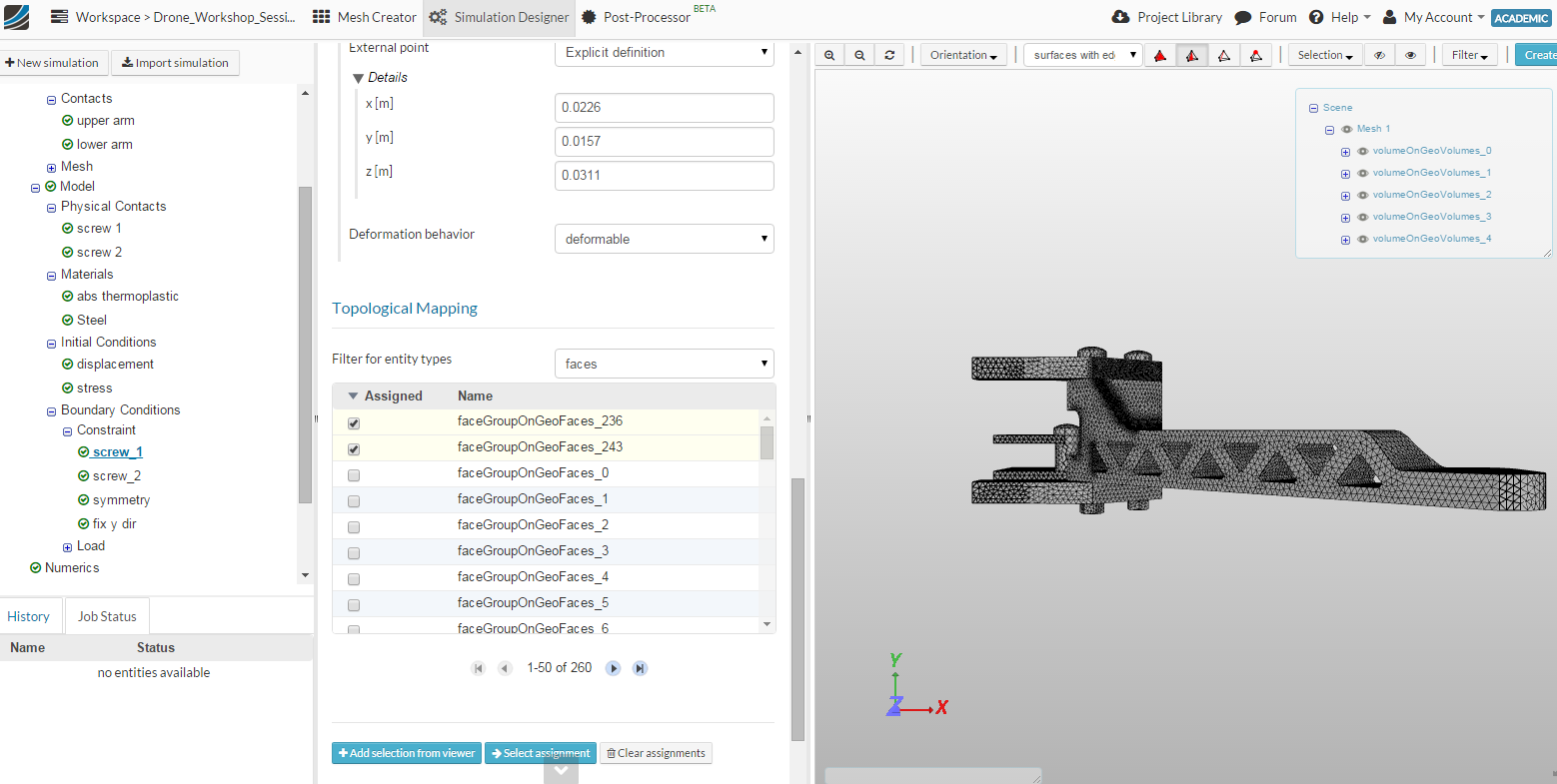Activate node picking tetrahedron icon
Image resolution: width=1557 pixels, height=784 pixels.
tap(1256, 56)
